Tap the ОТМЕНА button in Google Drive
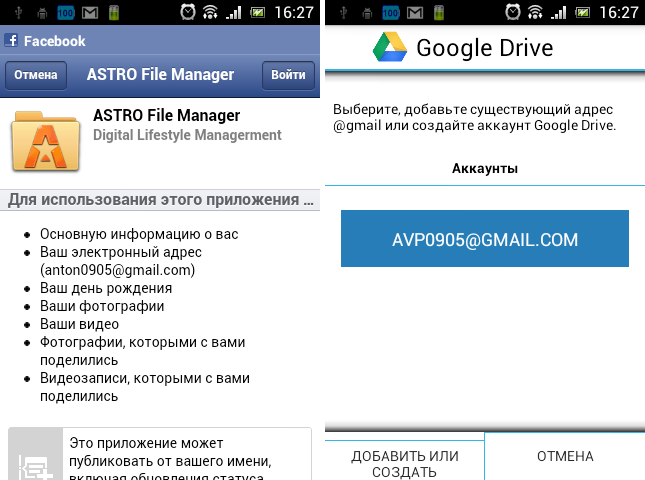The width and height of the screenshot is (645, 480). 565,456
